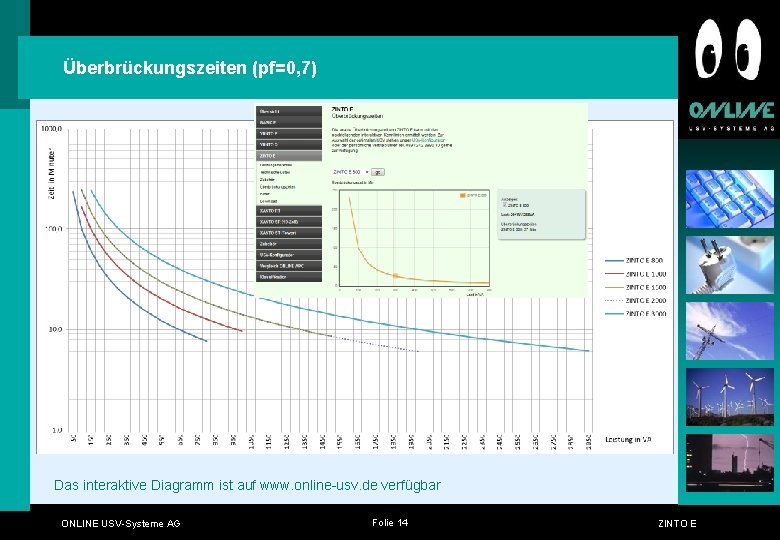Click the Leistung in VA axis label
This screenshot has width=780, height=540.
coord(628,439)
